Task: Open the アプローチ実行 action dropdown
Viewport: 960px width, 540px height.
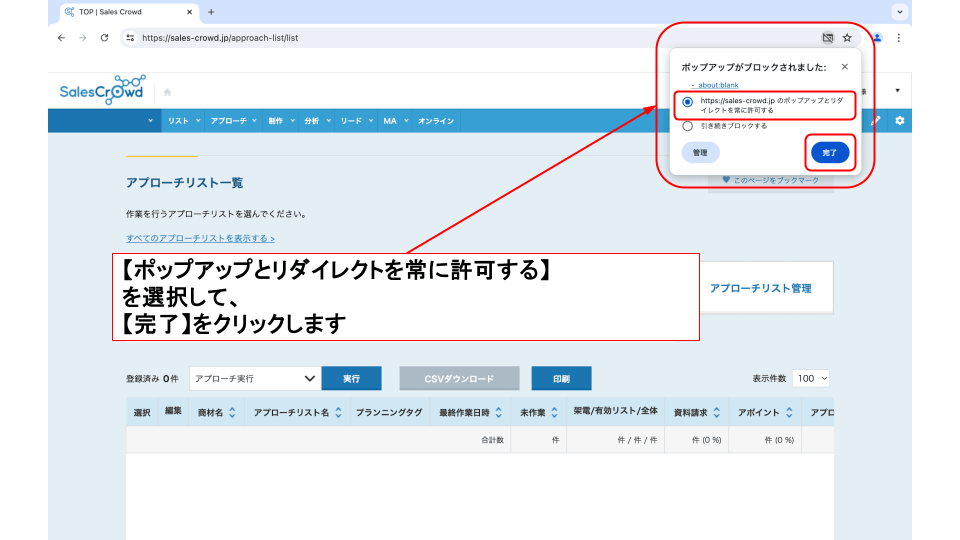Action: click(255, 379)
